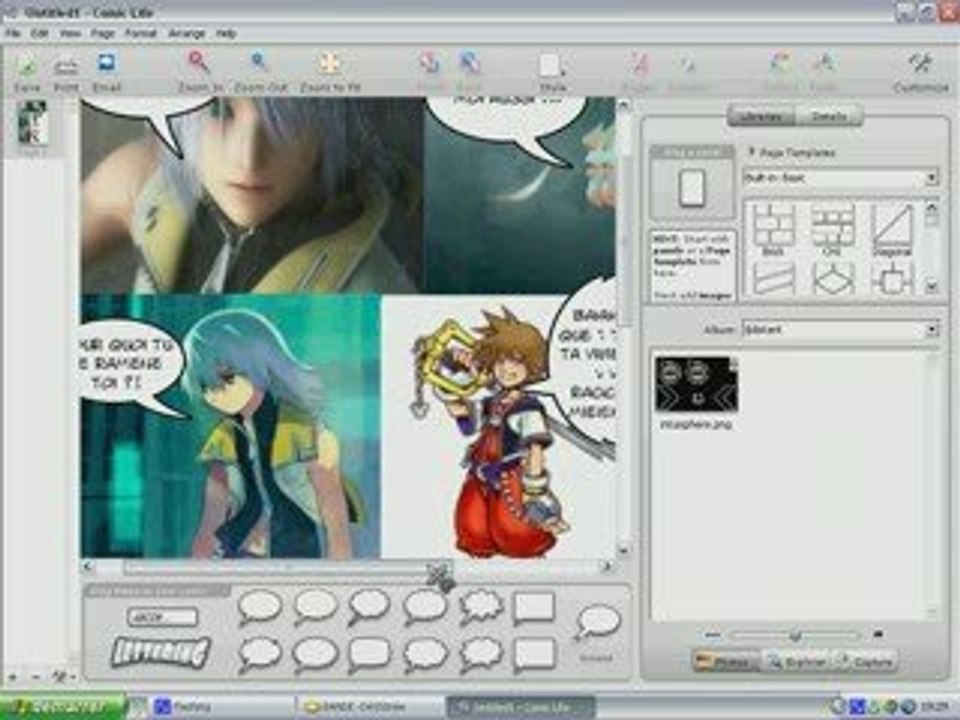
Task: Click the templates list scroll-down arrow
Action: click(931, 285)
